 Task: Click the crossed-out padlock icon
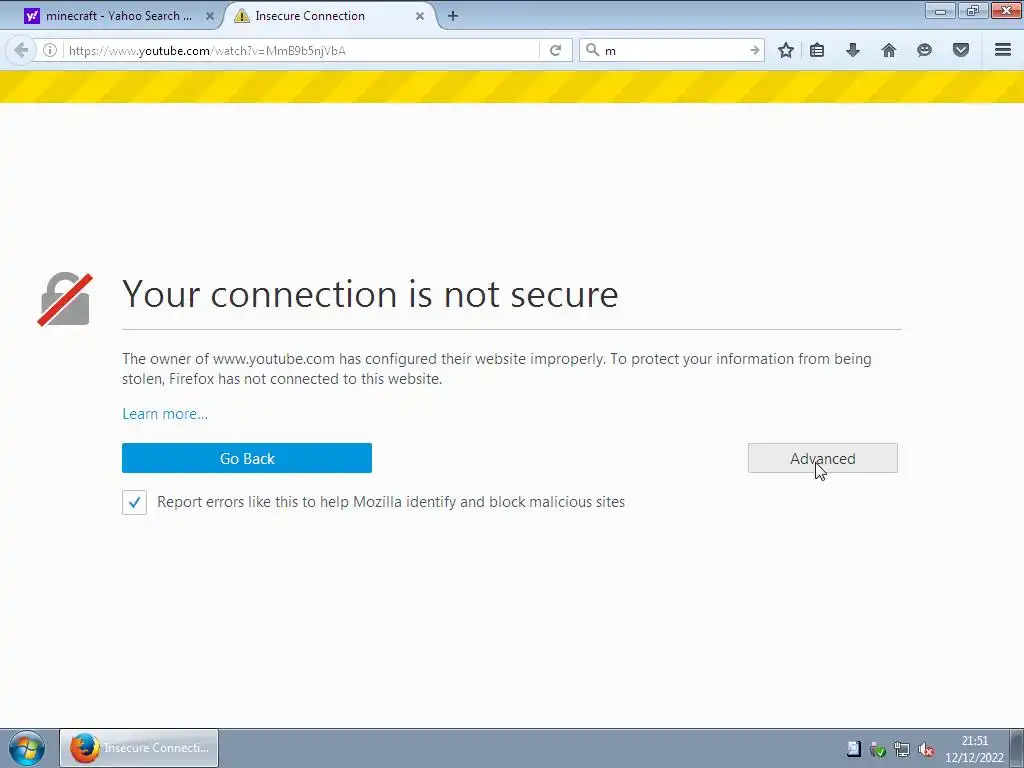65,299
